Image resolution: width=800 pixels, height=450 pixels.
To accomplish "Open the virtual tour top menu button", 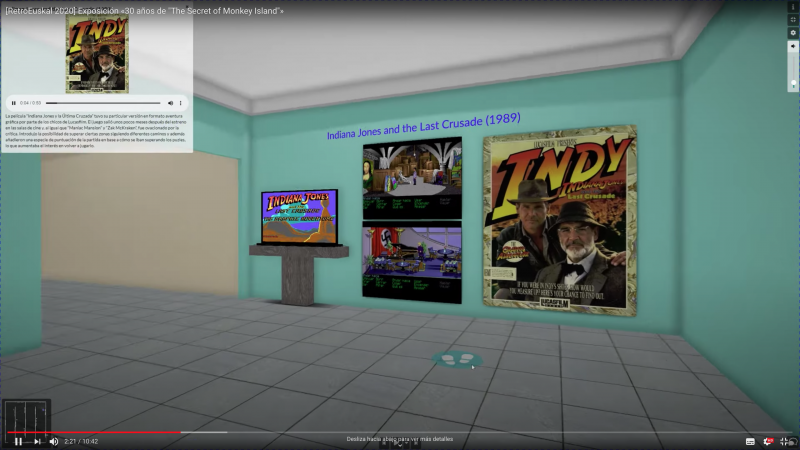I will coord(793,7).
